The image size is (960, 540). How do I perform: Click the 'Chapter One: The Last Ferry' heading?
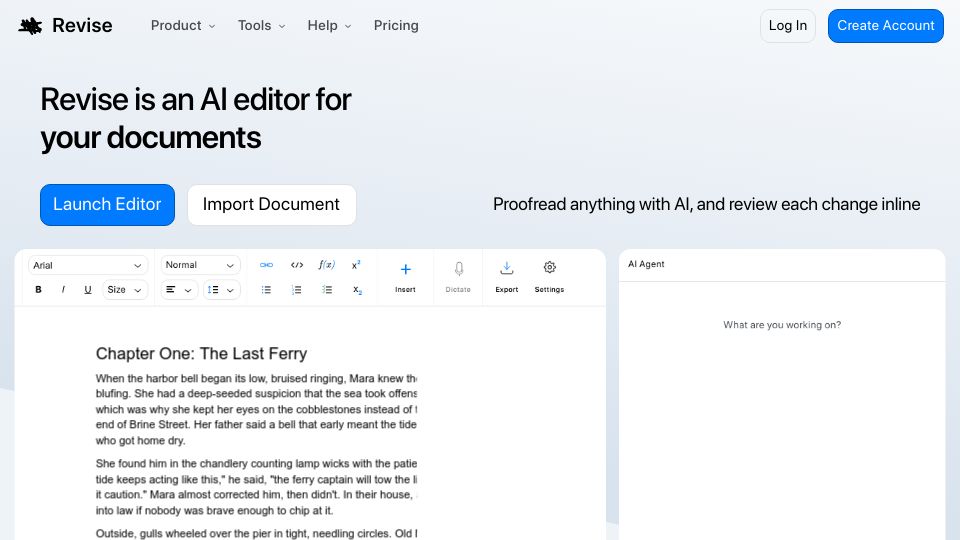click(x=201, y=353)
